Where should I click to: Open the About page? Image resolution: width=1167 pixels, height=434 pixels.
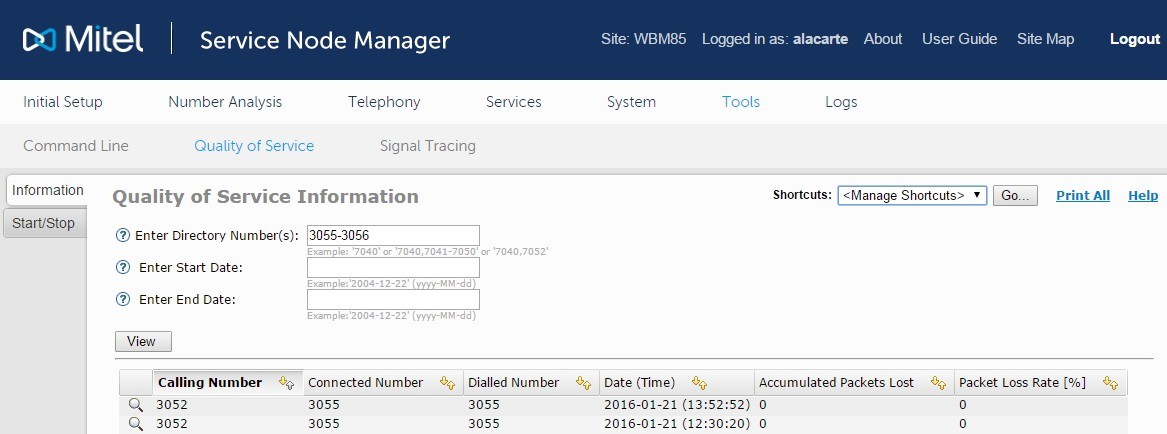[883, 39]
